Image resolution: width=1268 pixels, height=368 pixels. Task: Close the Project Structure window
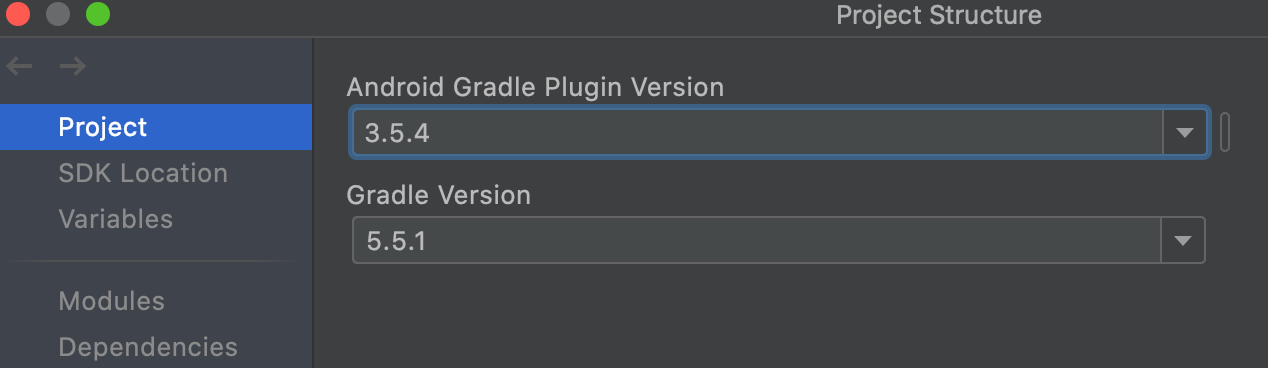(x=17, y=15)
